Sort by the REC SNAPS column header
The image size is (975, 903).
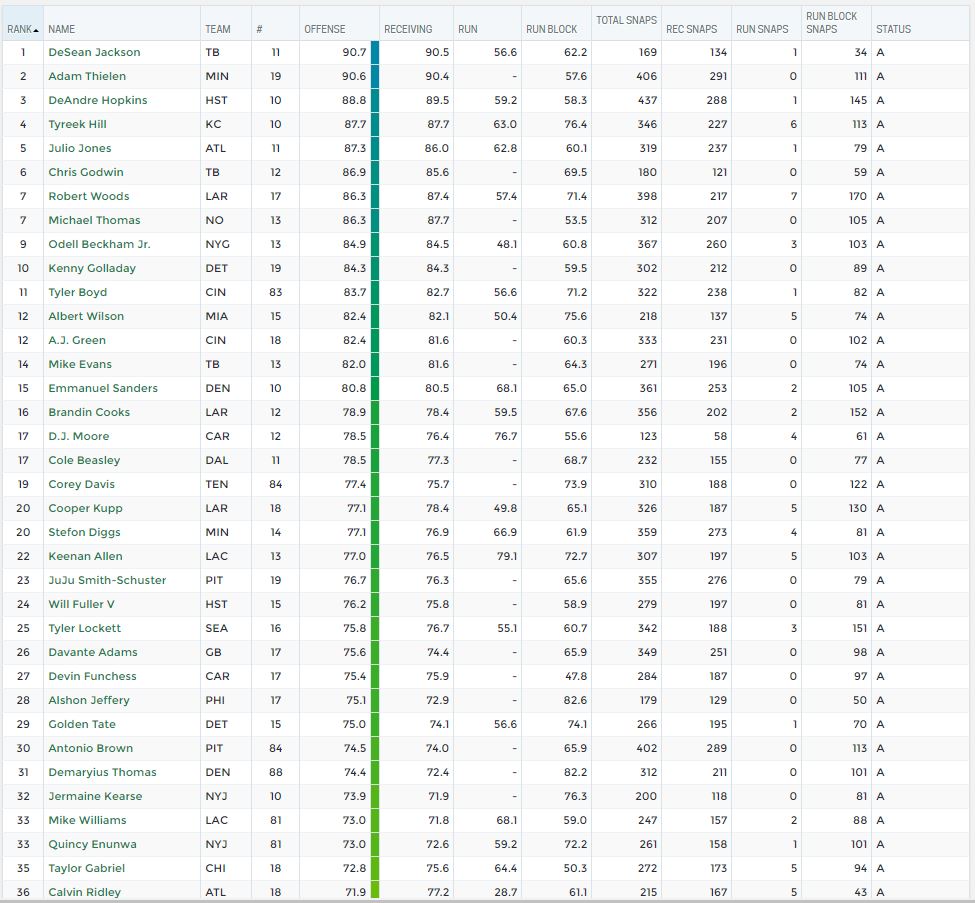click(691, 30)
